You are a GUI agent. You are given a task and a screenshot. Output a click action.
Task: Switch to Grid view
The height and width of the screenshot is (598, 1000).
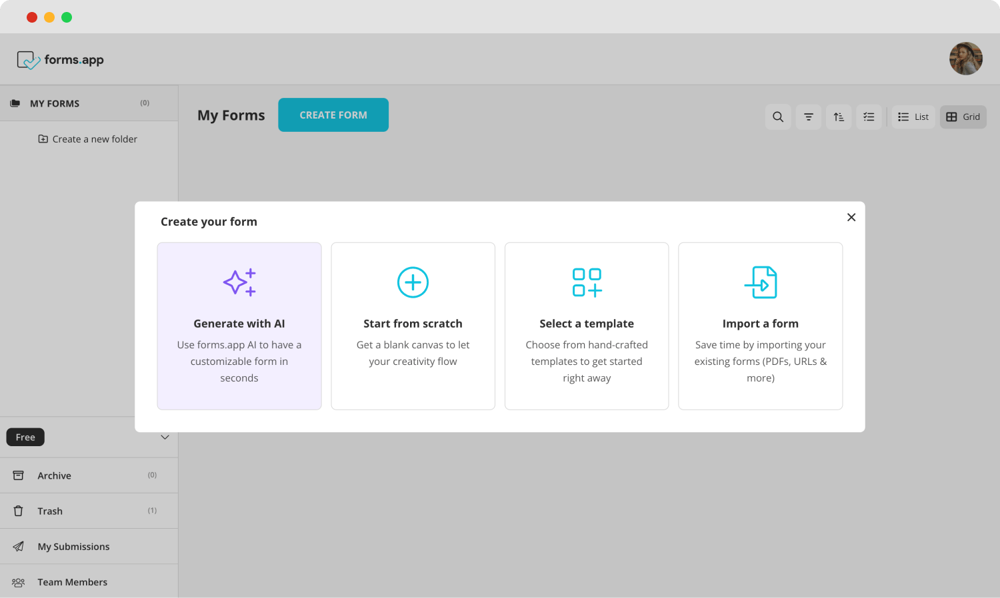click(963, 117)
